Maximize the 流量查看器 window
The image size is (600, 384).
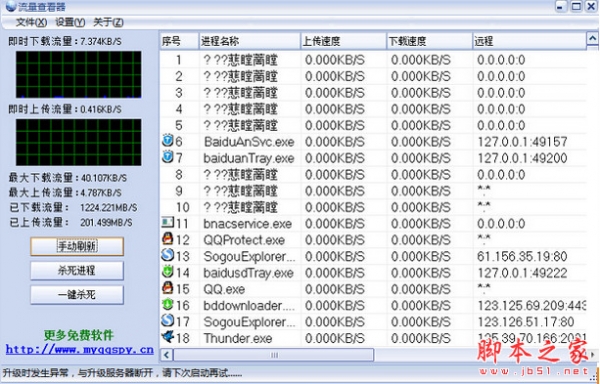click(576, 7)
